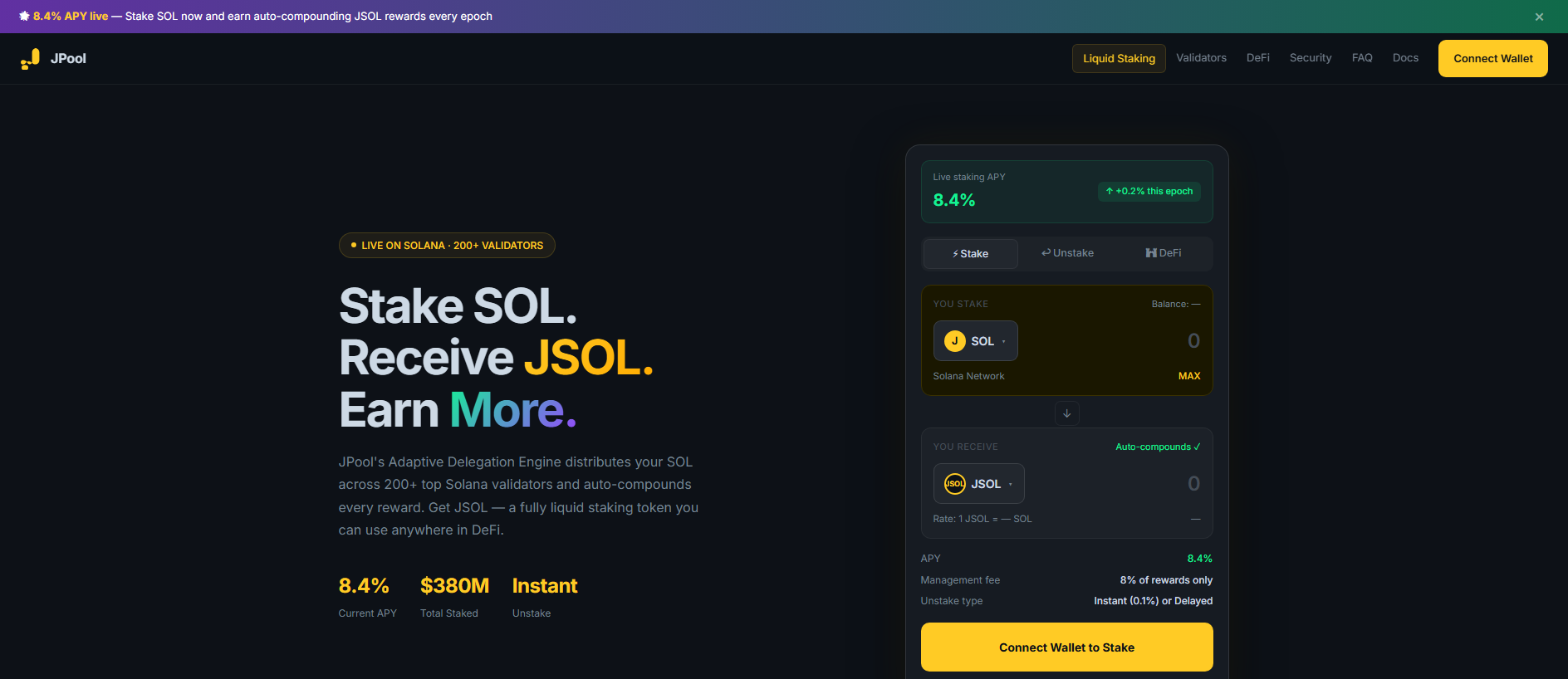Open the DeFi nav link
The width and height of the screenshot is (1568, 679).
(x=1257, y=58)
